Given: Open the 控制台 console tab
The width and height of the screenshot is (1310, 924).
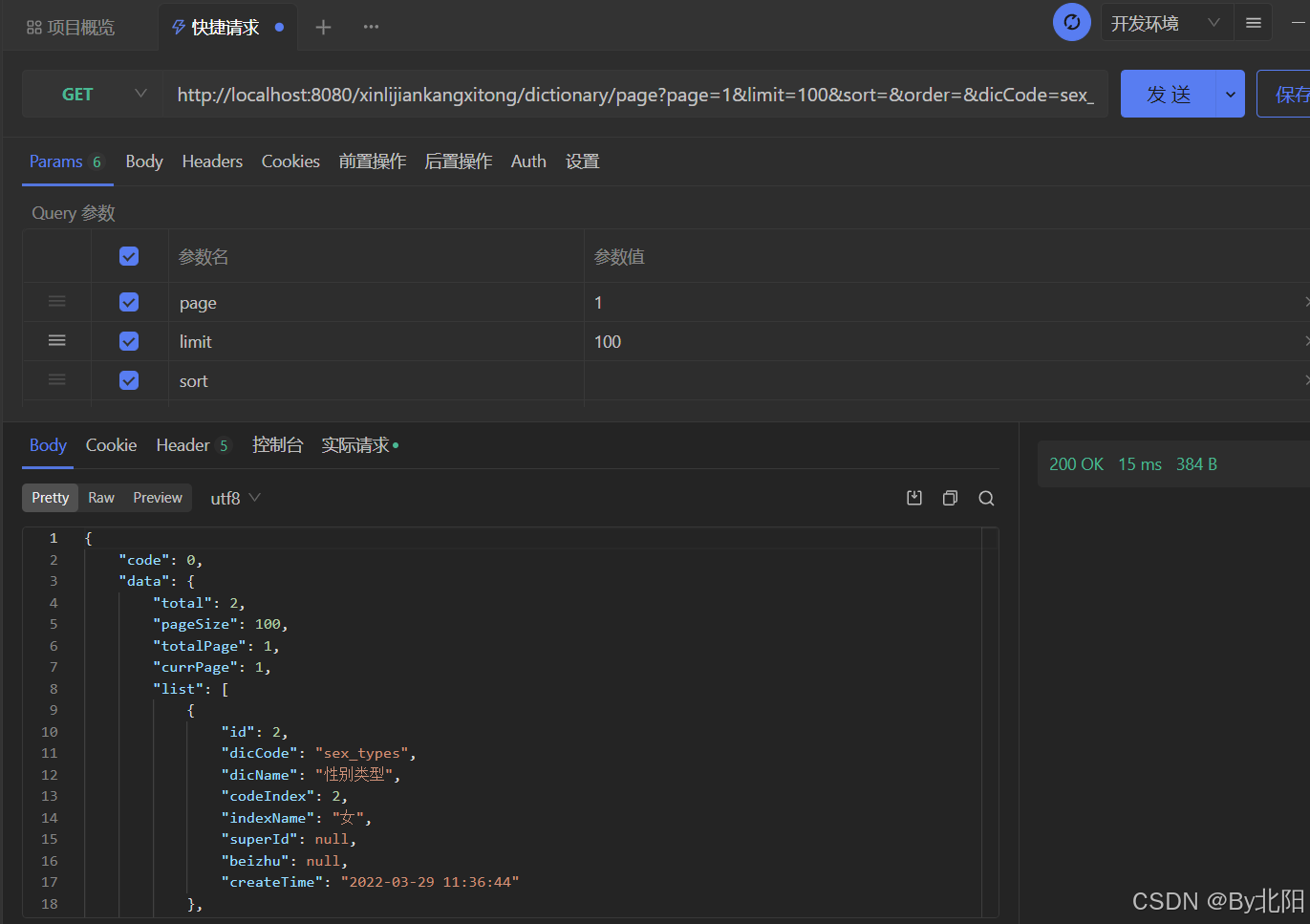Looking at the screenshot, I should coord(277,445).
